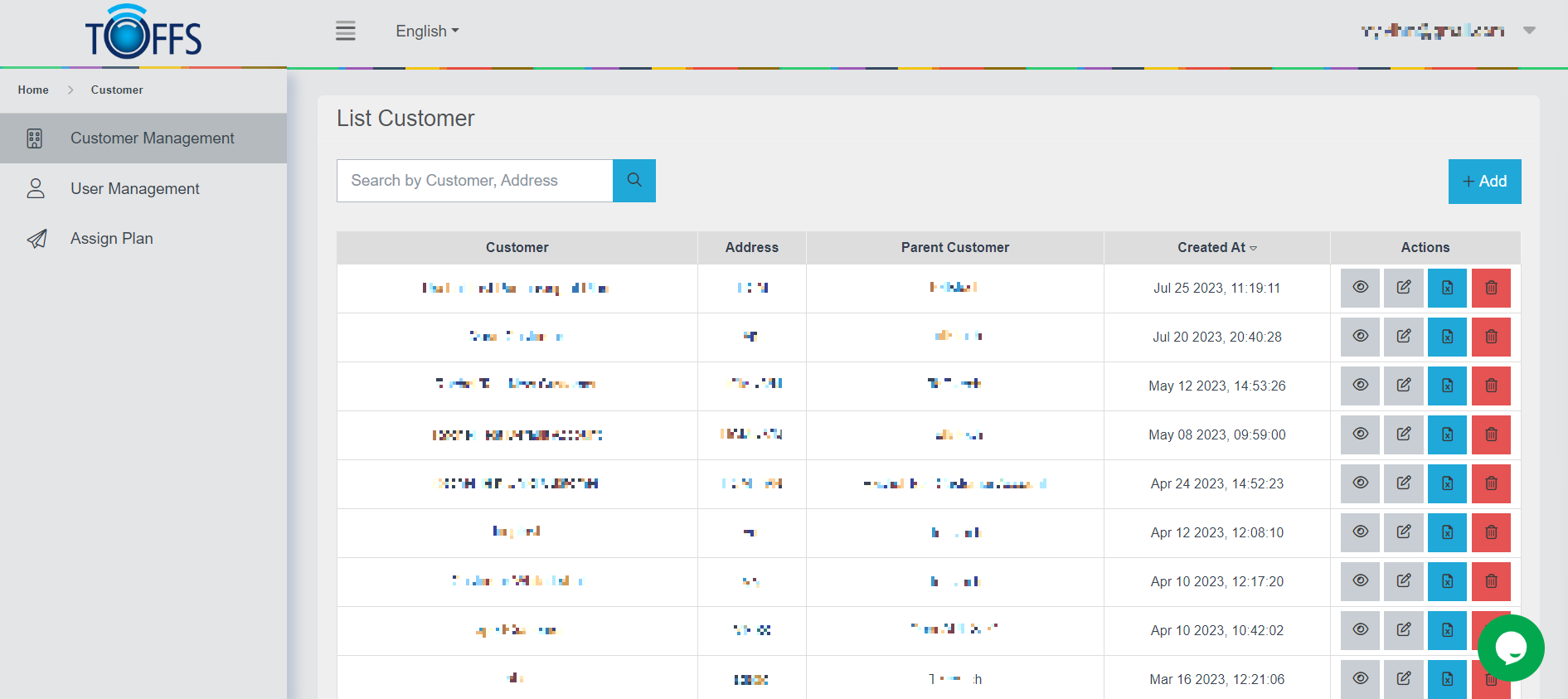
Task: Open User Management in sidebar
Action: pos(134,189)
